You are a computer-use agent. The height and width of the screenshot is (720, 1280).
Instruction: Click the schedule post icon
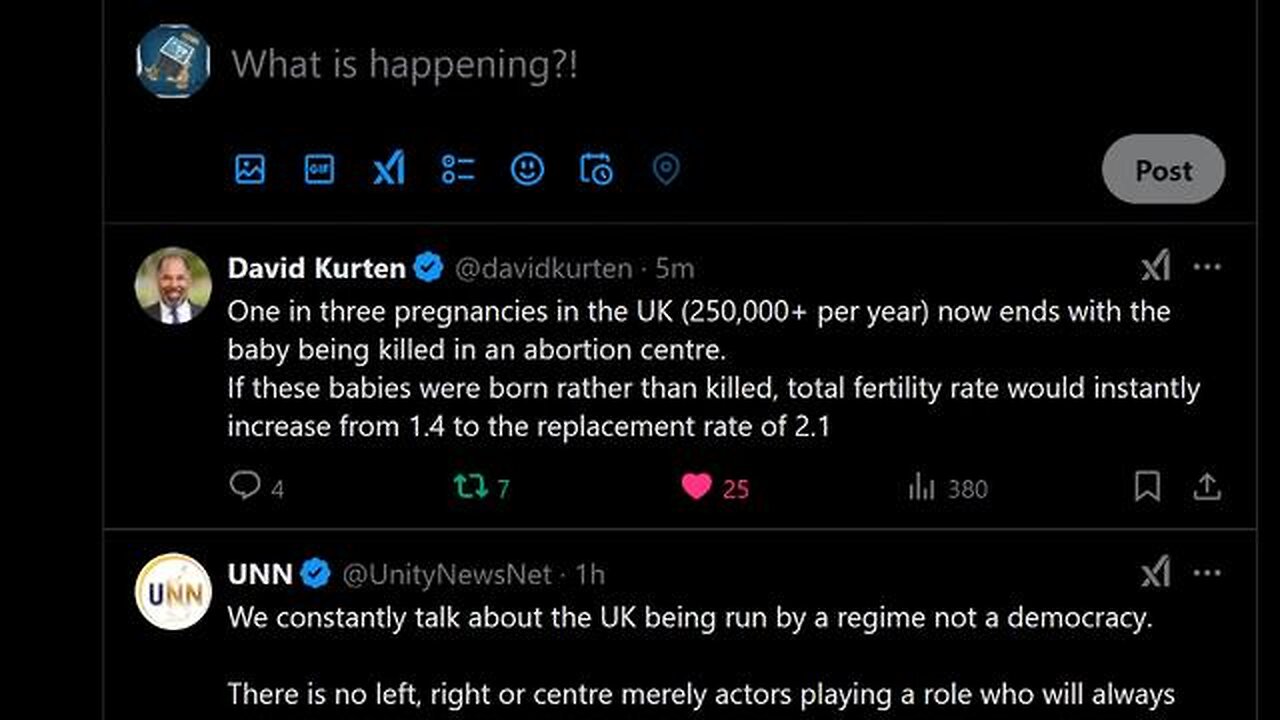596,169
